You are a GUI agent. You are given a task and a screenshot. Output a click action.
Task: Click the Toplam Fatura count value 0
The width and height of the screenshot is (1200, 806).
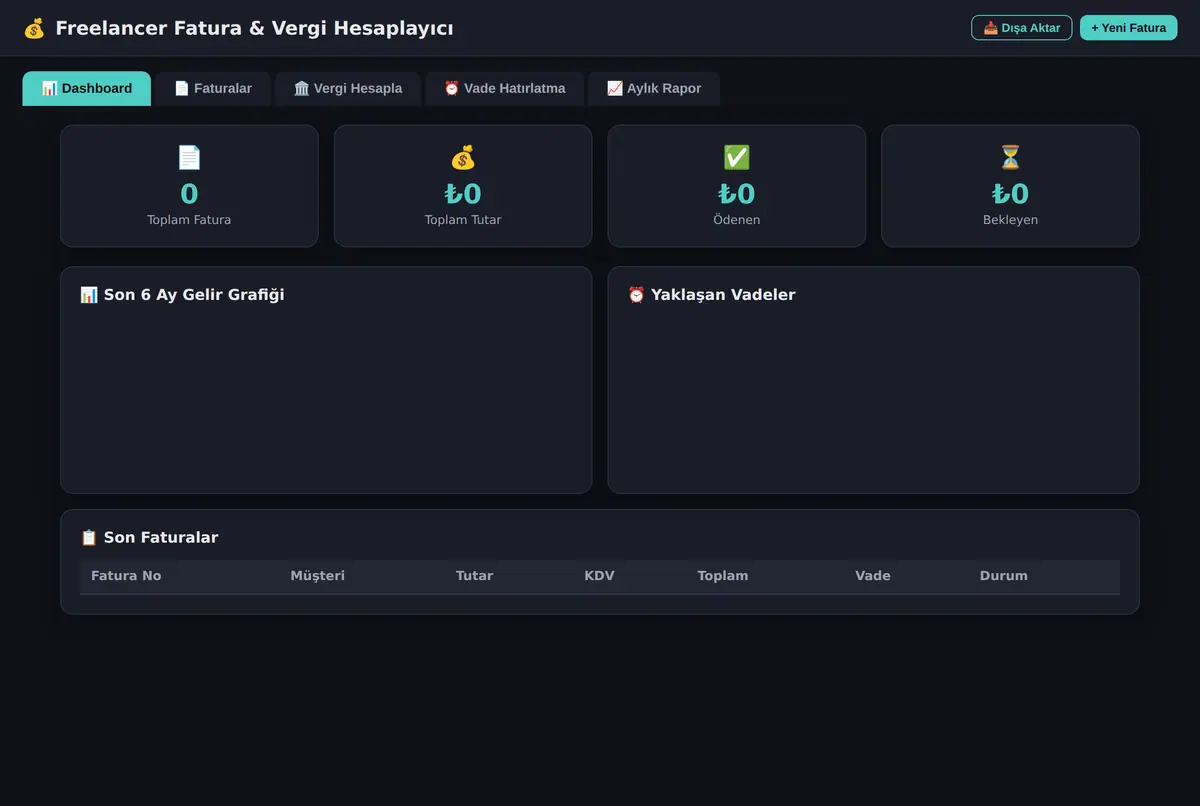pos(189,194)
